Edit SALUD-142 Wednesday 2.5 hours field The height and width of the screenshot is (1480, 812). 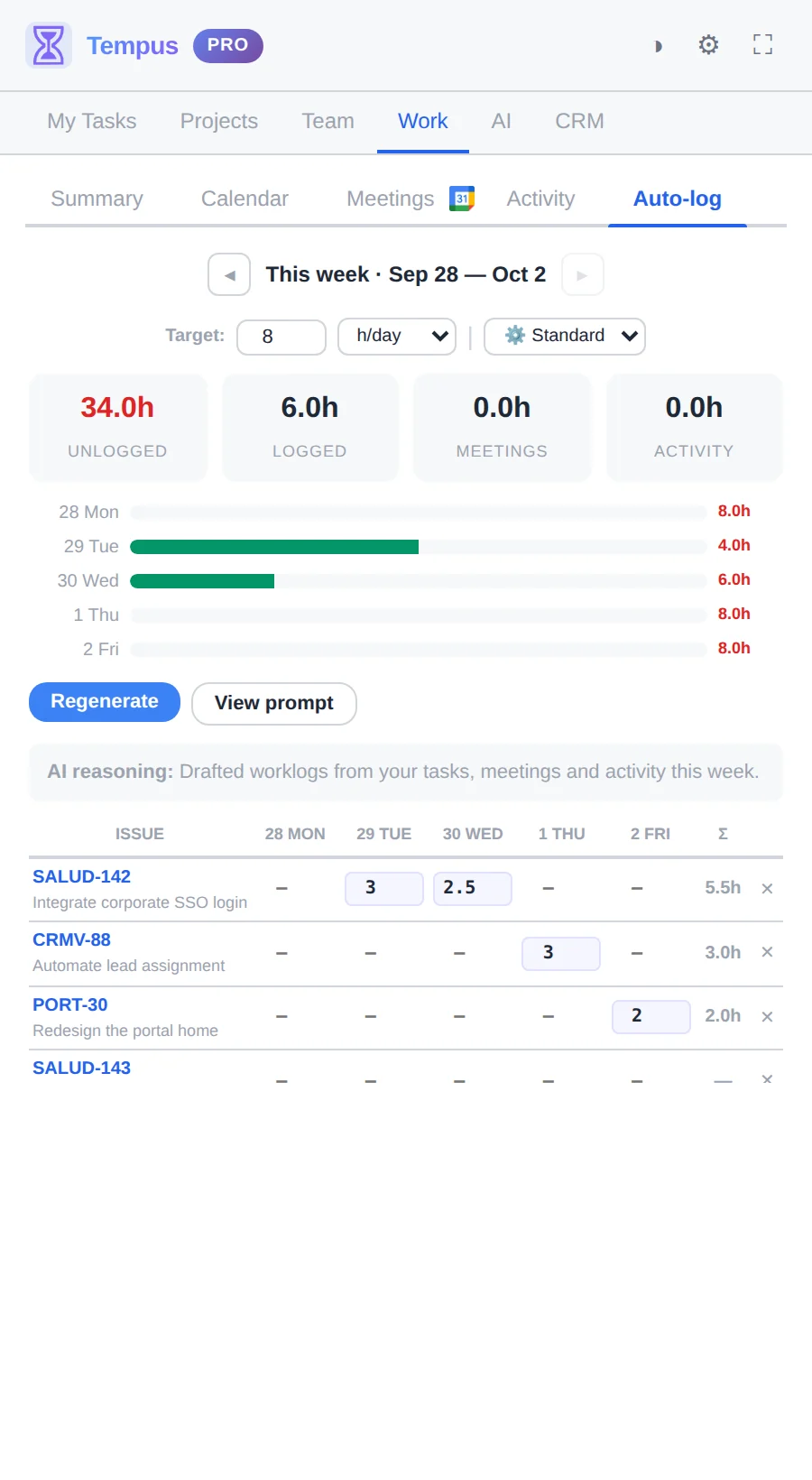pyautogui.click(x=473, y=888)
